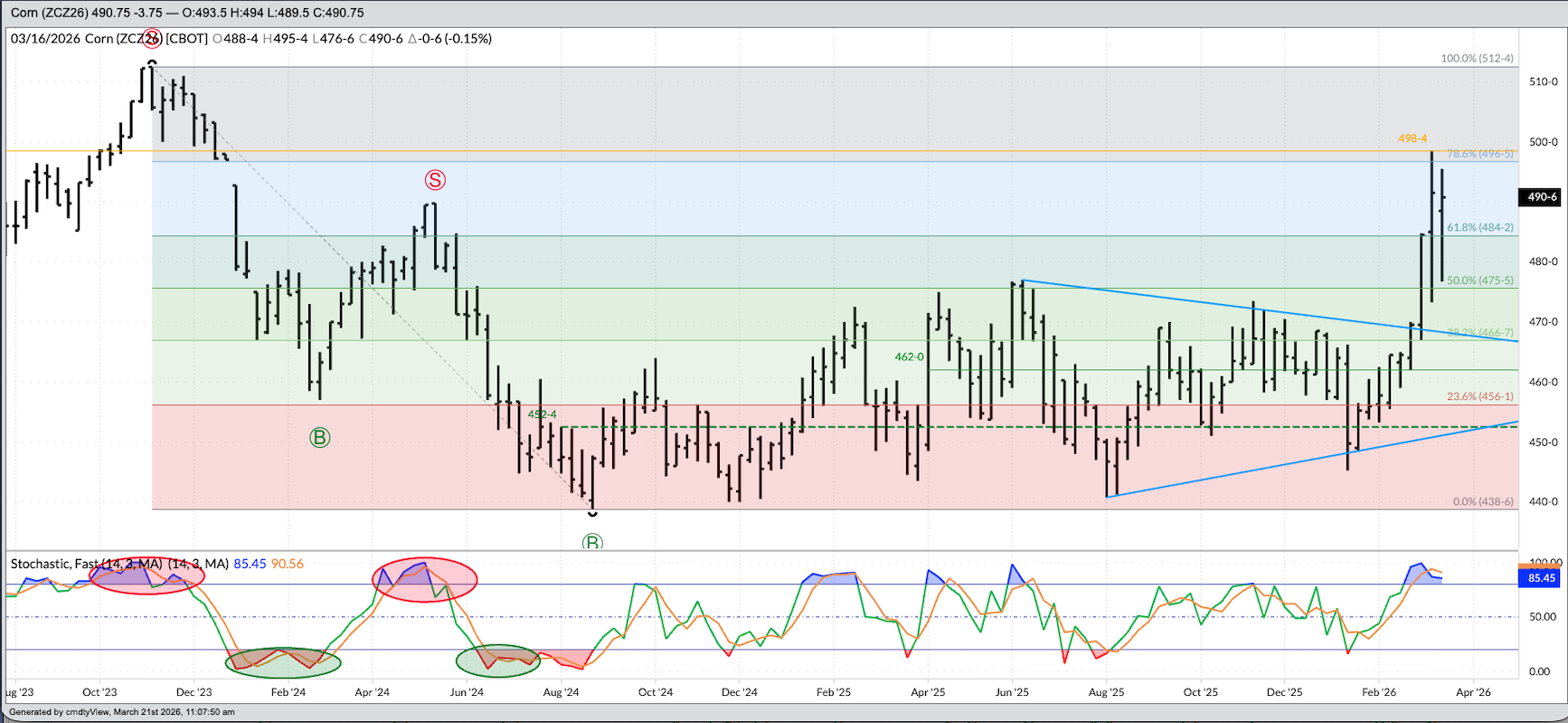Click the green 452-4 level label
This screenshot has height=723, width=1568.
click(543, 414)
